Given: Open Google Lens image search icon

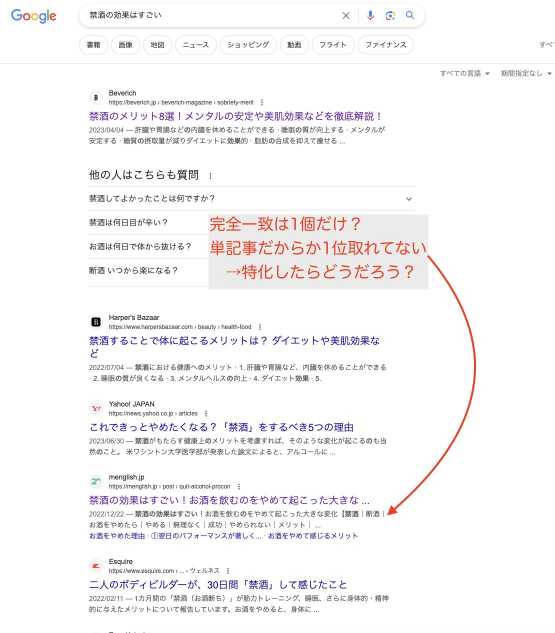Looking at the screenshot, I should (x=390, y=15).
